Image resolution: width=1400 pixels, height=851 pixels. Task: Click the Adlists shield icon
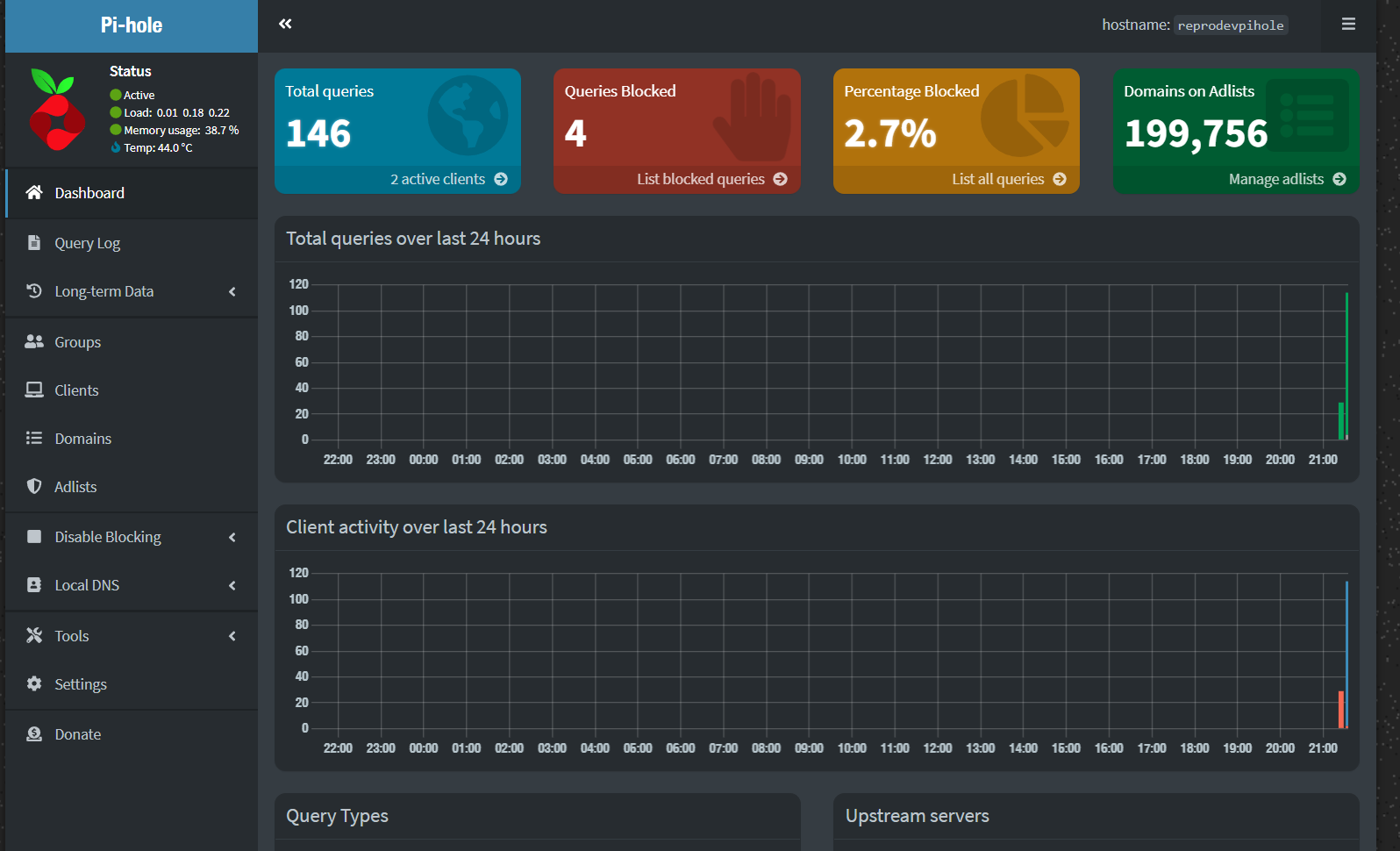click(x=34, y=486)
